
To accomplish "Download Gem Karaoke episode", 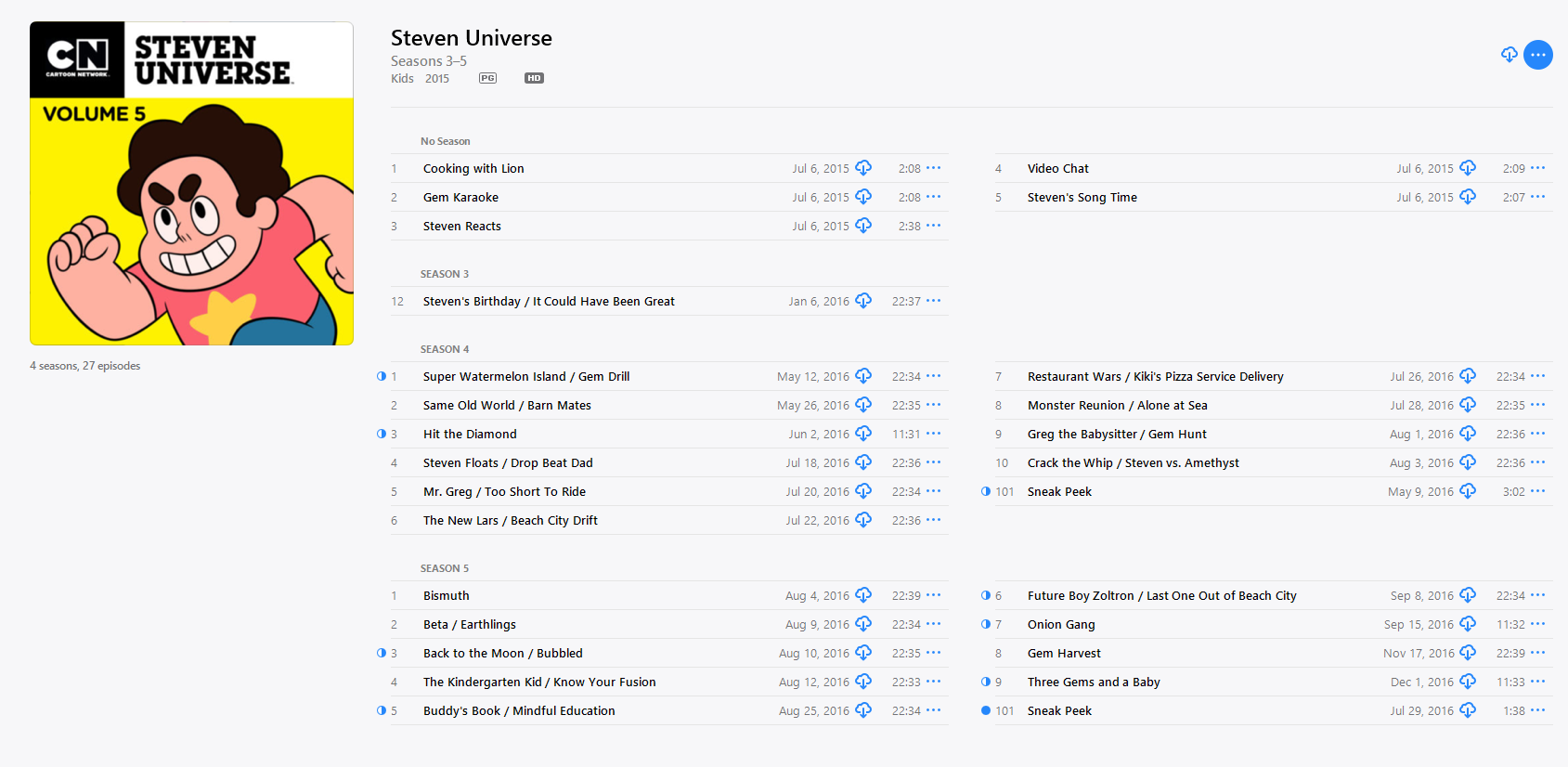I will [863, 197].
